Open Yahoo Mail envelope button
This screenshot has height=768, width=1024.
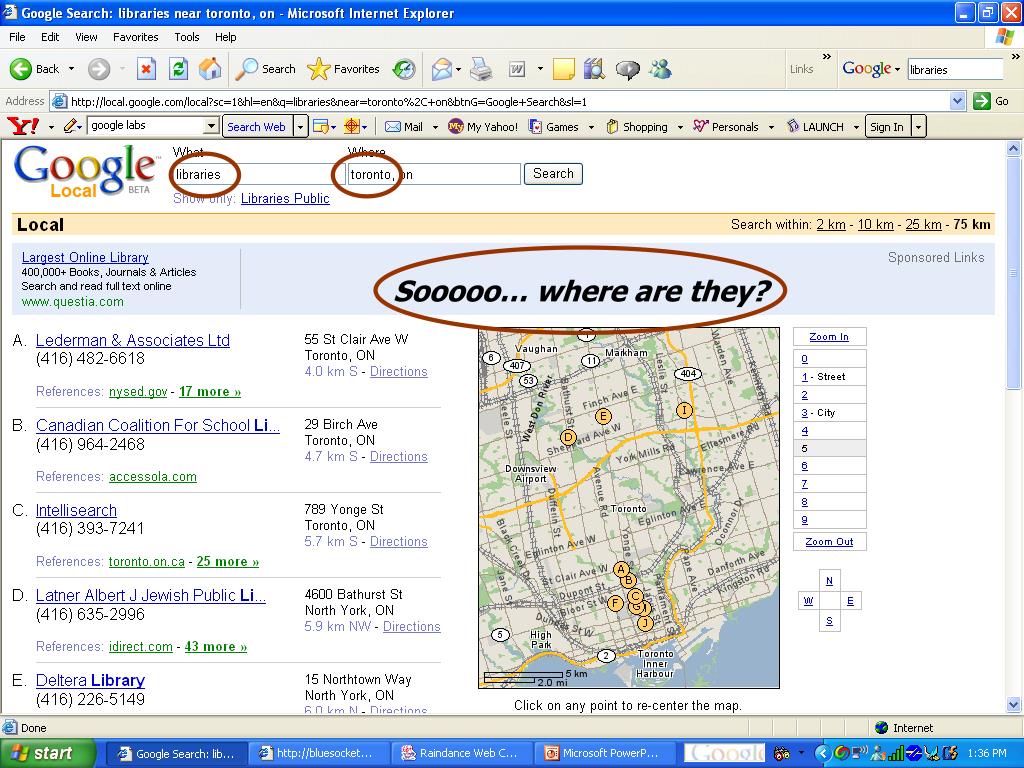point(404,127)
